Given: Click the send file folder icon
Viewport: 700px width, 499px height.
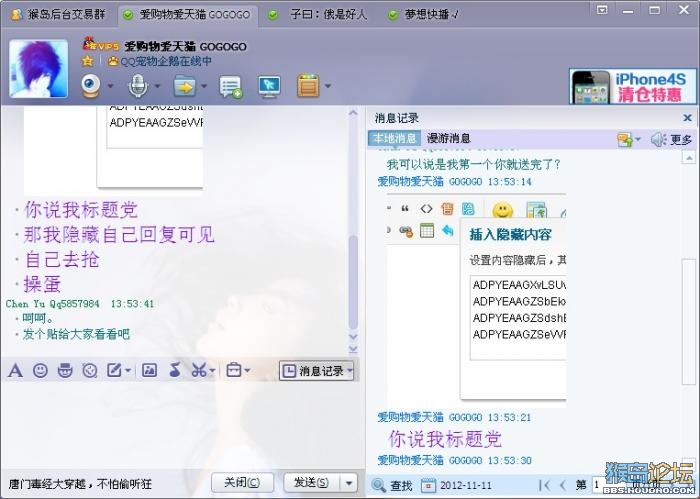Looking at the screenshot, I should 184,86.
